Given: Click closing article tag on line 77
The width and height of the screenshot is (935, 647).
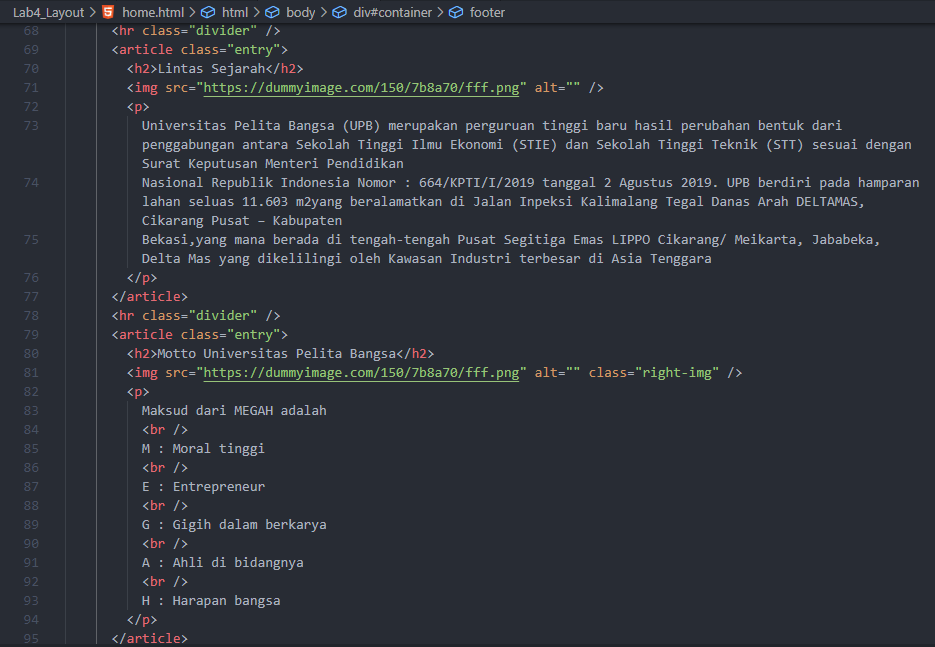Looking at the screenshot, I should click(149, 296).
